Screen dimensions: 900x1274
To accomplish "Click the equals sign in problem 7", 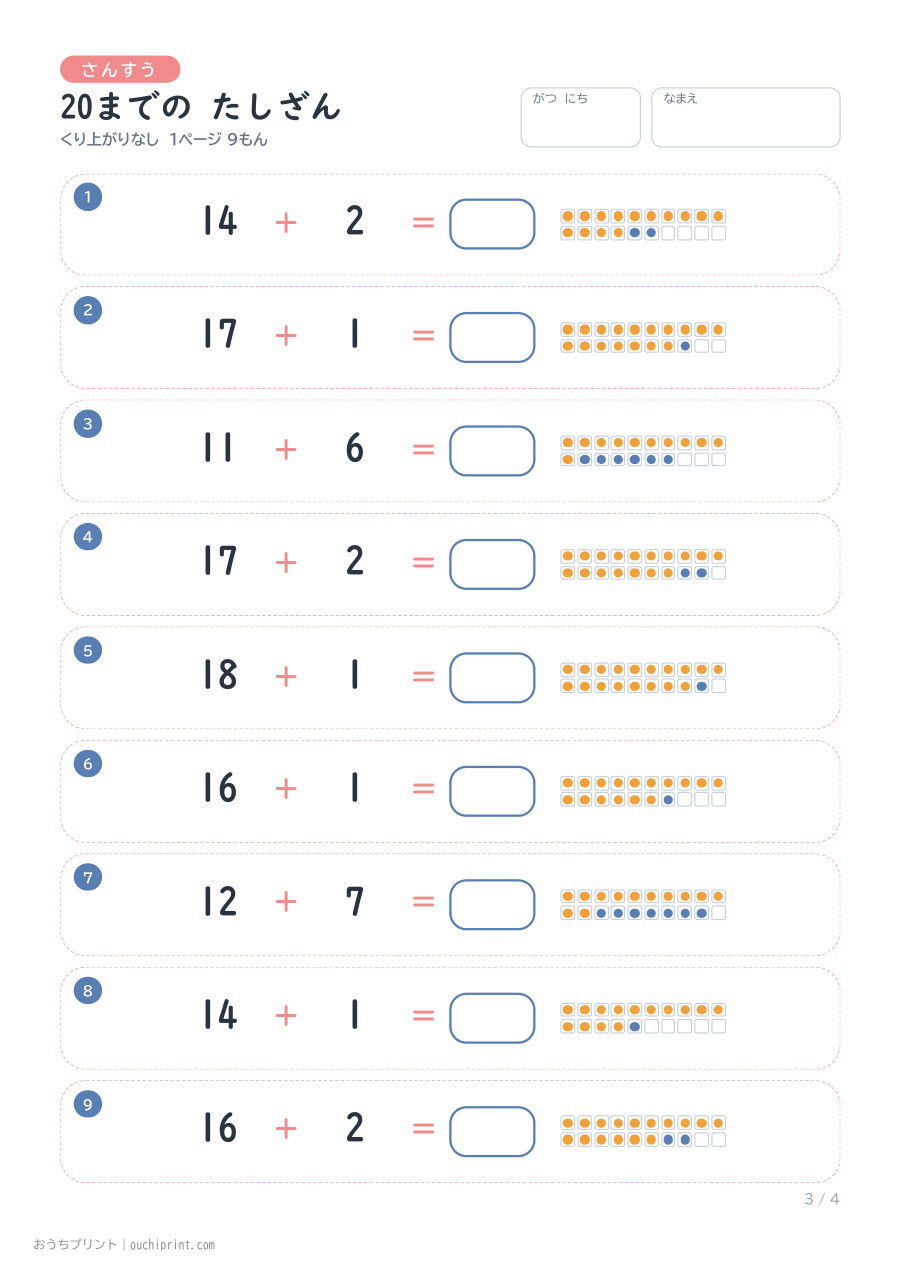I will [424, 902].
